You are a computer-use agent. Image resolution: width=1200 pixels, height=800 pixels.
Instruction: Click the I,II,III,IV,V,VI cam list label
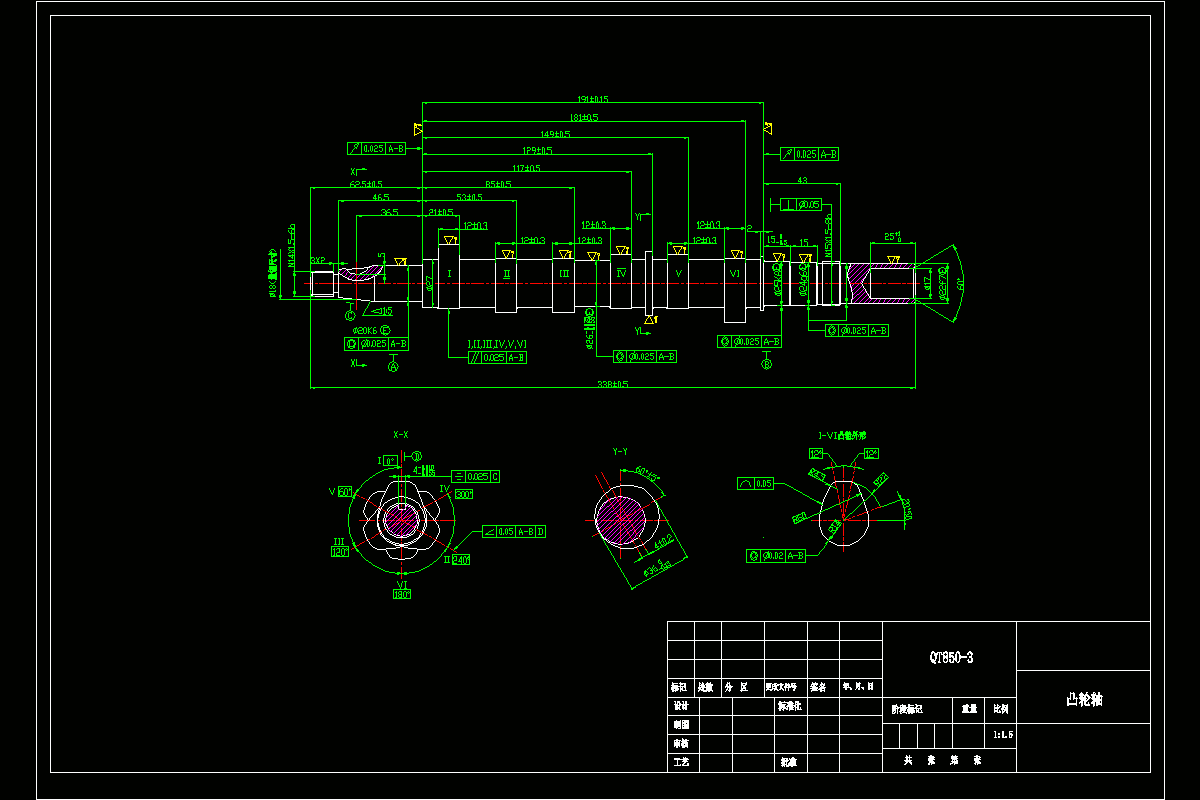tap(496, 344)
